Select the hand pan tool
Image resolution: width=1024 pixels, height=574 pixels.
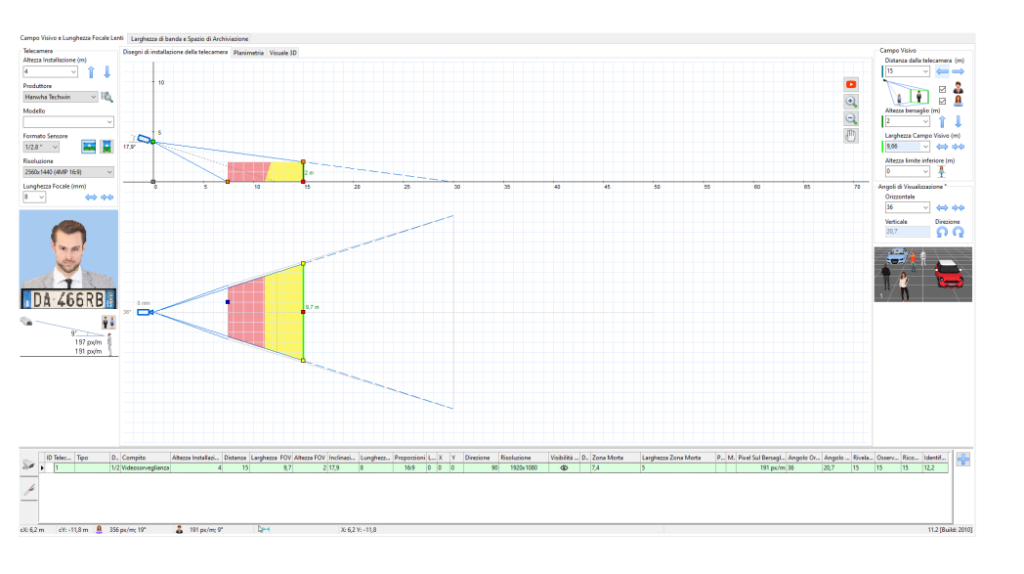851,136
